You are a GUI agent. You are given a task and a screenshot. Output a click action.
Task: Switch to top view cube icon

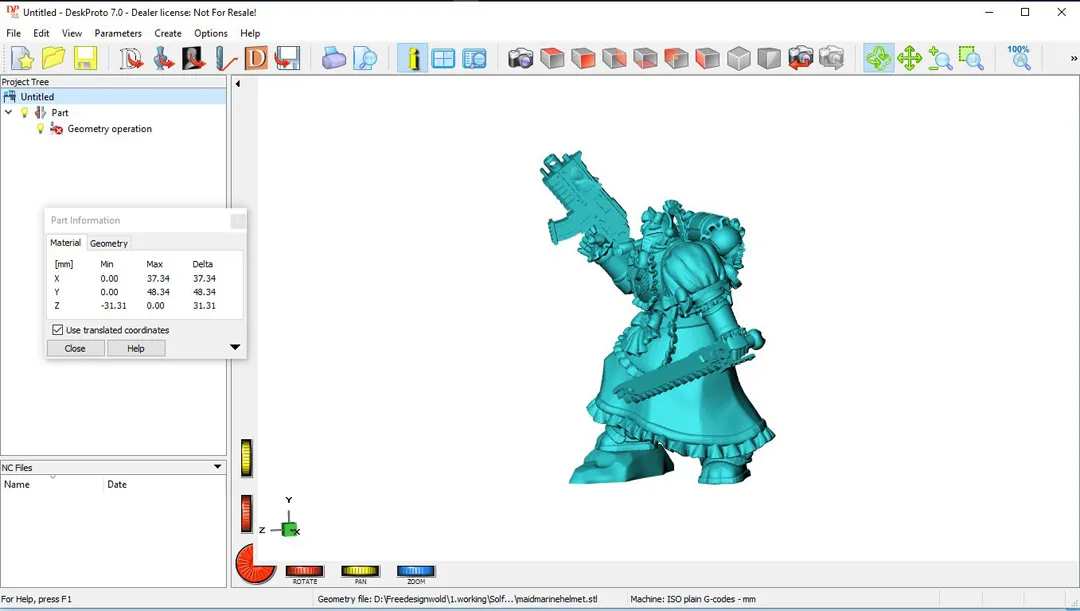tap(552, 58)
